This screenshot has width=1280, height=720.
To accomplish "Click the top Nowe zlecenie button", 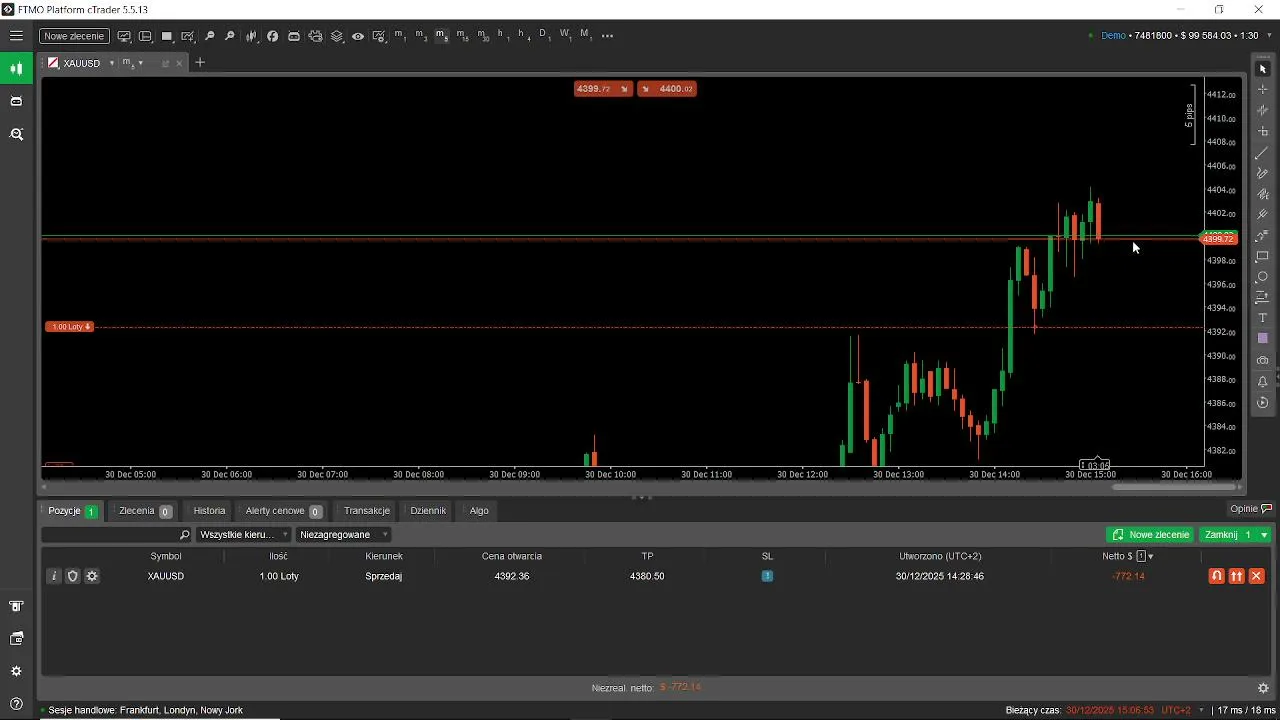I will pyautogui.click(x=74, y=36).
